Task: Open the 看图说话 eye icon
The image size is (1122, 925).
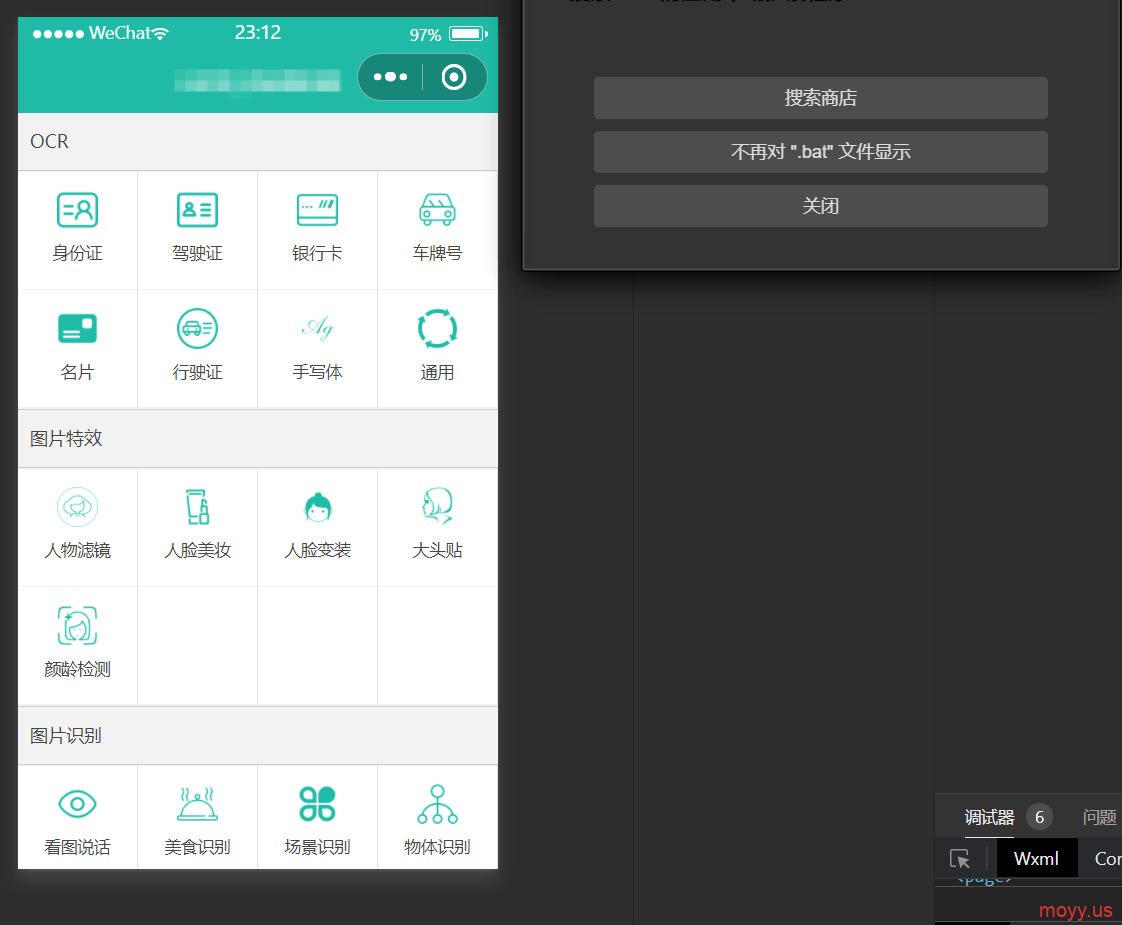Action: 77,804
